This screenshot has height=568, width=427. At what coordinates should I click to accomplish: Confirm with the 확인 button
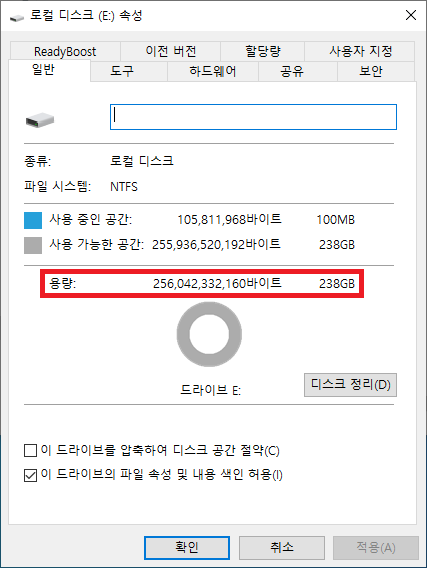(187, 548)
